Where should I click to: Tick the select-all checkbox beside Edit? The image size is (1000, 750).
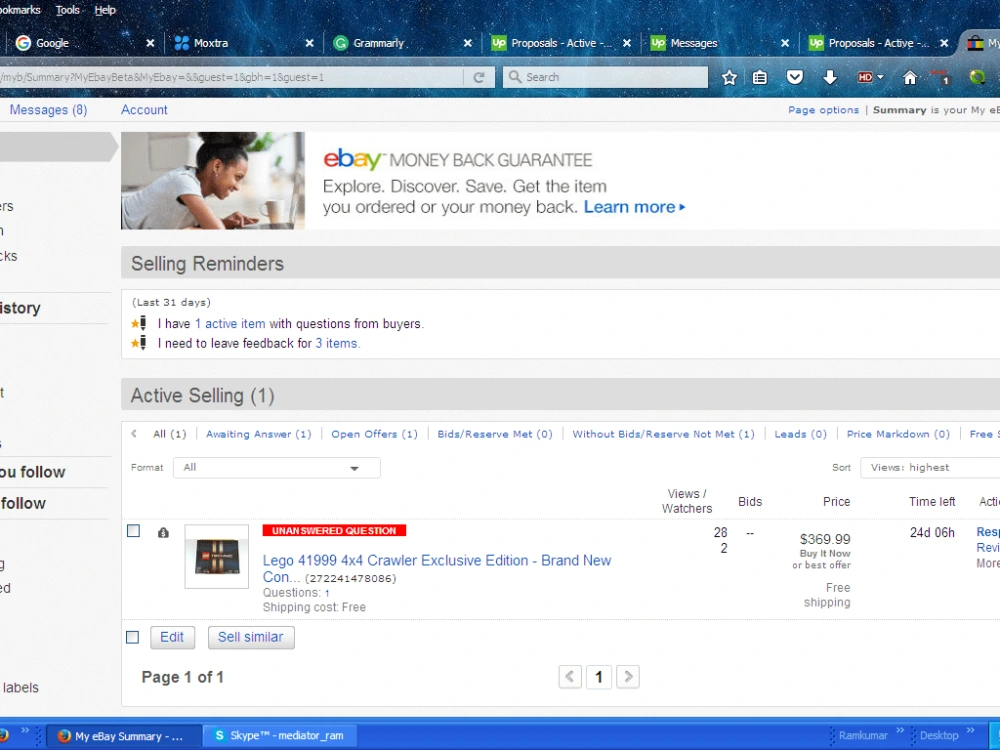pos(133,637)
